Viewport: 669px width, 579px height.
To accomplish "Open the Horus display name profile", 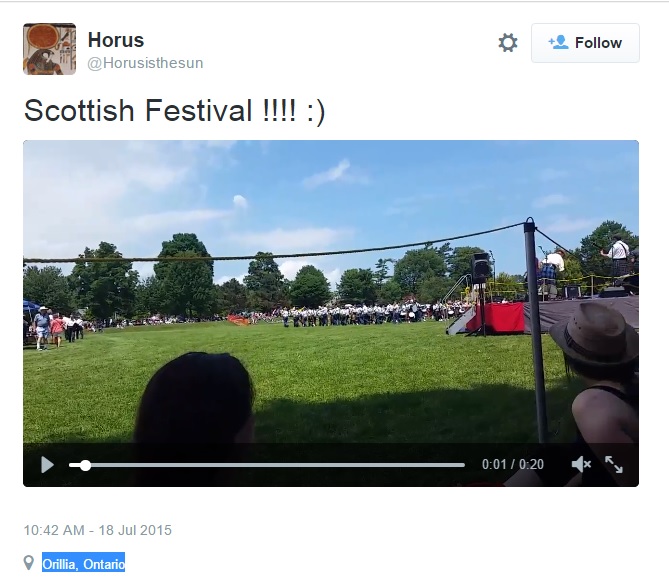I will (116, 40).
